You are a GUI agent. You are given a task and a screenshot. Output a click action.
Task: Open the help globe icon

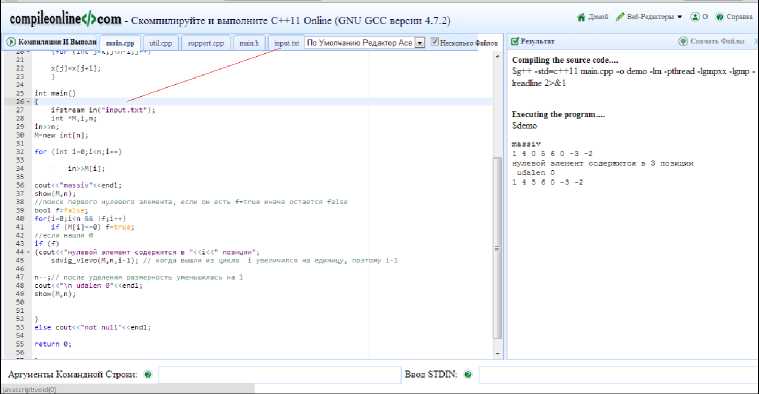tap(720, 17)
